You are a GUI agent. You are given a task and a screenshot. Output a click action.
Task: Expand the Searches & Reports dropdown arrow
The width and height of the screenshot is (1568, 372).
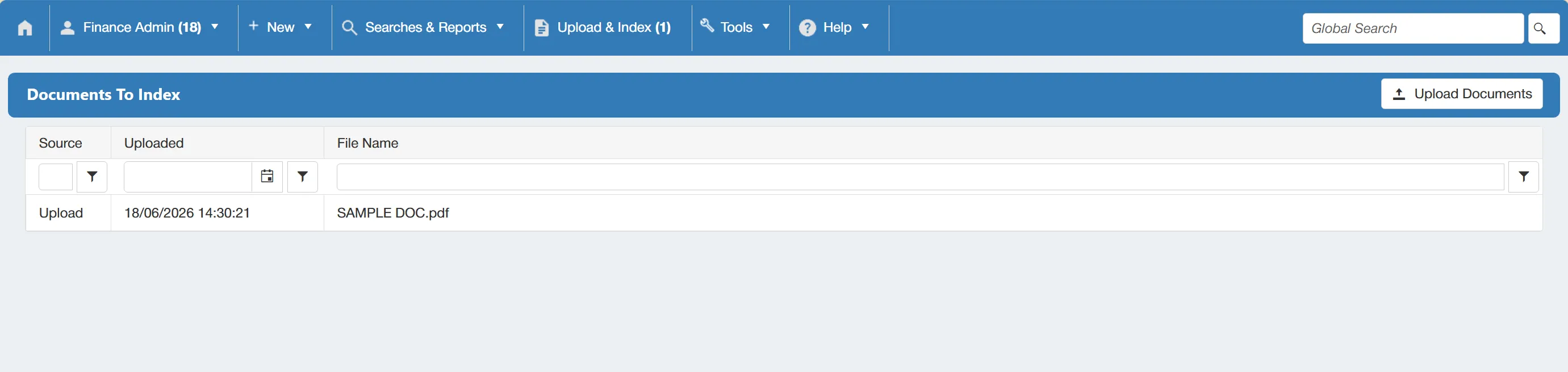pyautogui.click(x=500, y=27)
